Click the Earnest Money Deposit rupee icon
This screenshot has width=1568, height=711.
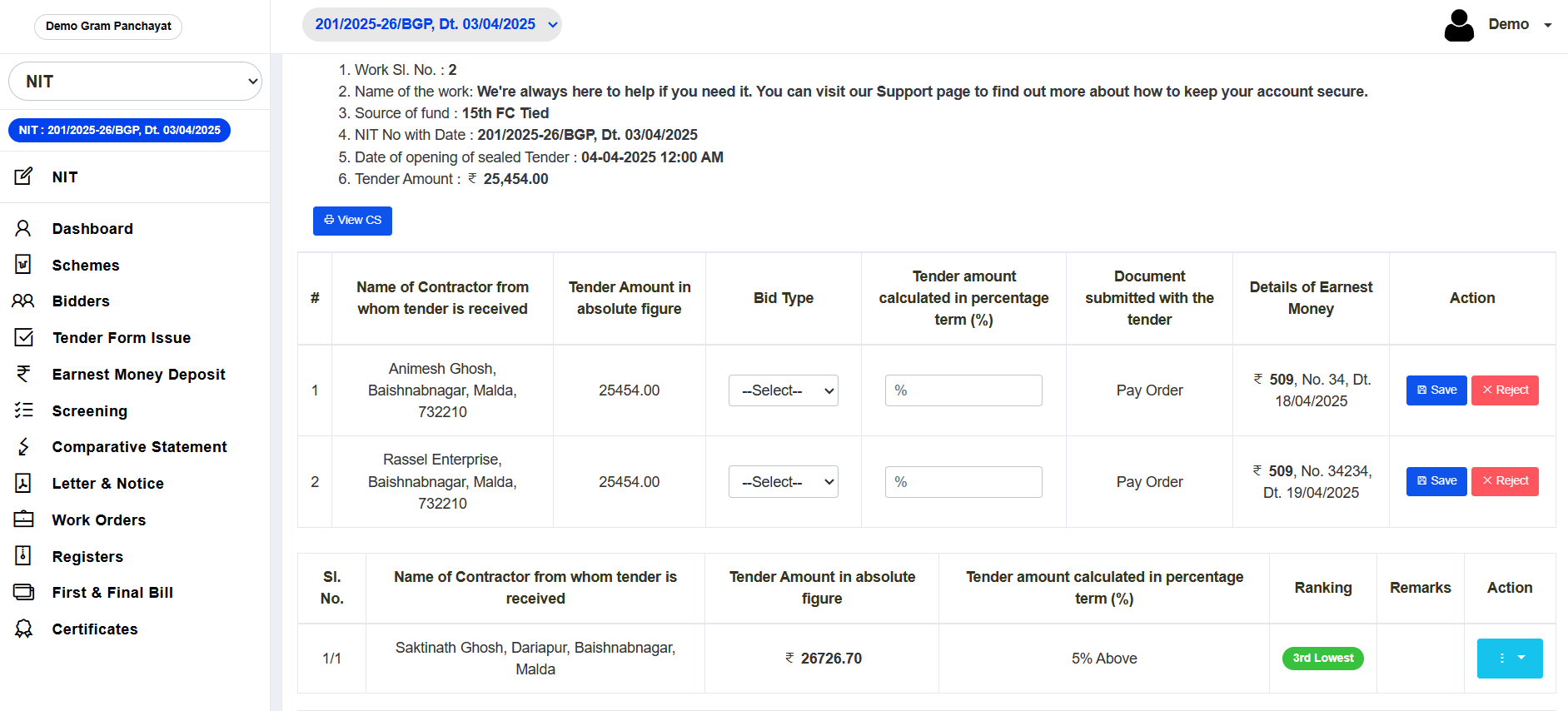pyautogui.click(x=23, y=375)
